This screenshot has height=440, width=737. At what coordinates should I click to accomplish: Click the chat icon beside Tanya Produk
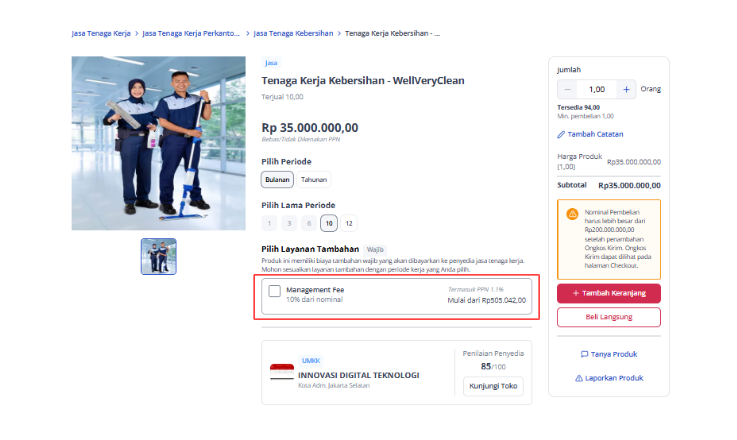(584, 354)
